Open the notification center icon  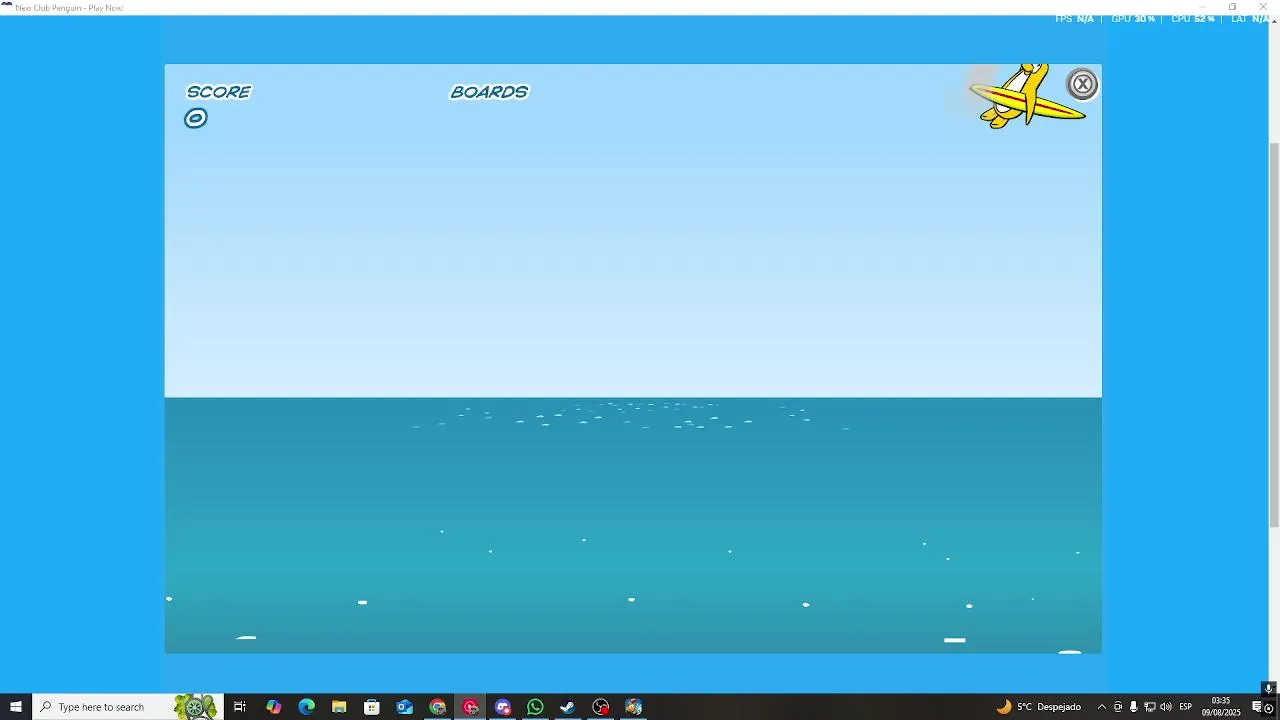click(x=1257, y=707)
